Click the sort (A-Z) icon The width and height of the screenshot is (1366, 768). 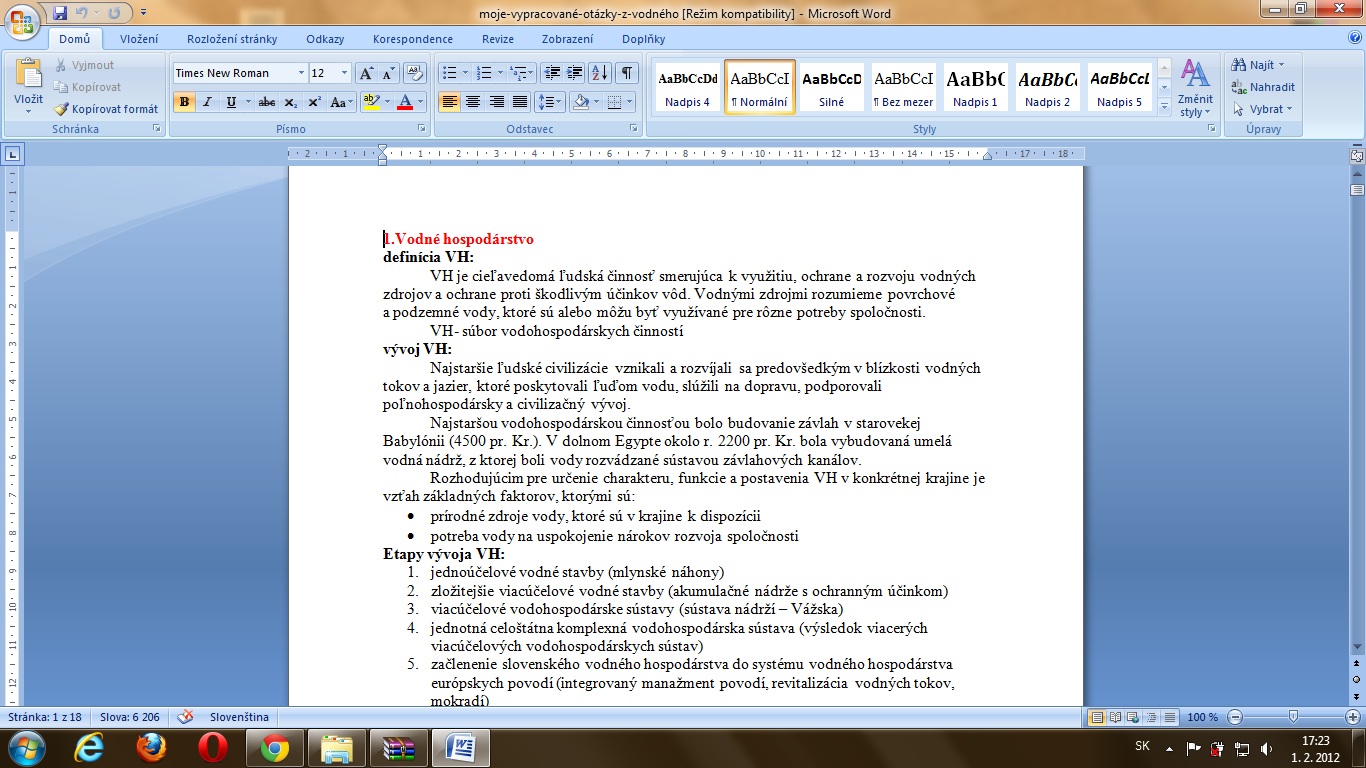point(599,73)
